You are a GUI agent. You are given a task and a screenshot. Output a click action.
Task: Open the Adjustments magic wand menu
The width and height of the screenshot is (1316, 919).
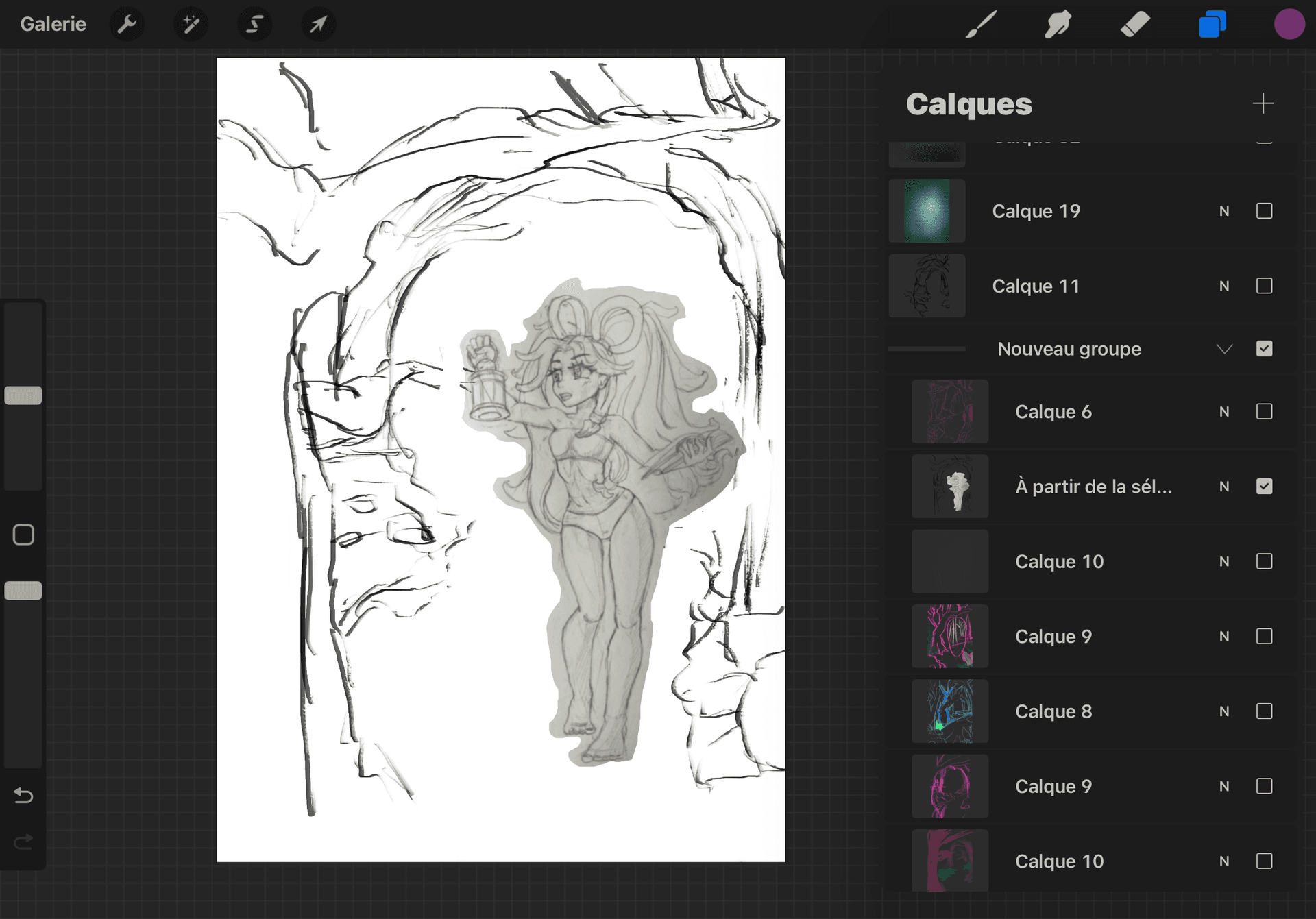coord(191,25)
